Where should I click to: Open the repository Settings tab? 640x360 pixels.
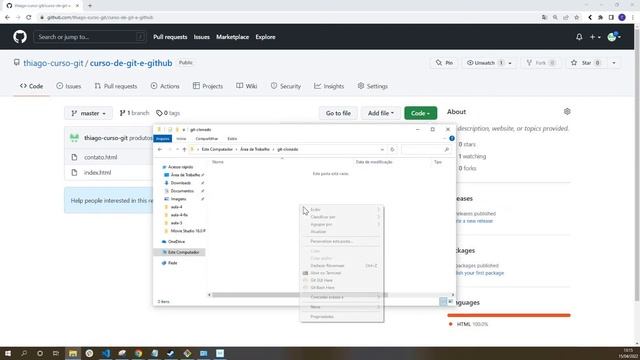click(373, 86)
